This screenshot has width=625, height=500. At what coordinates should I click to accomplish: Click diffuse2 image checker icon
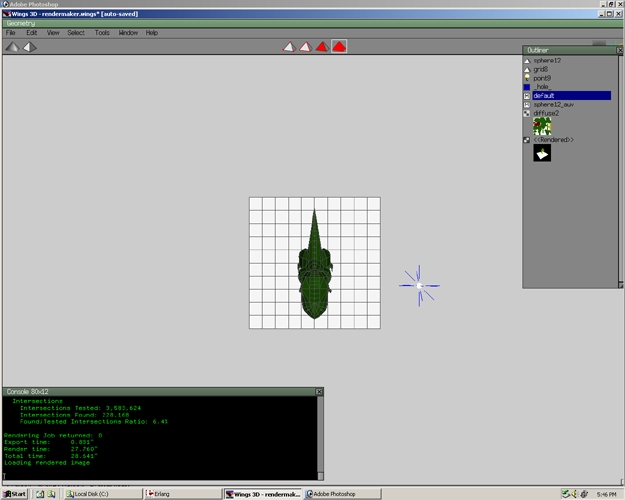[x=527, y=113]
